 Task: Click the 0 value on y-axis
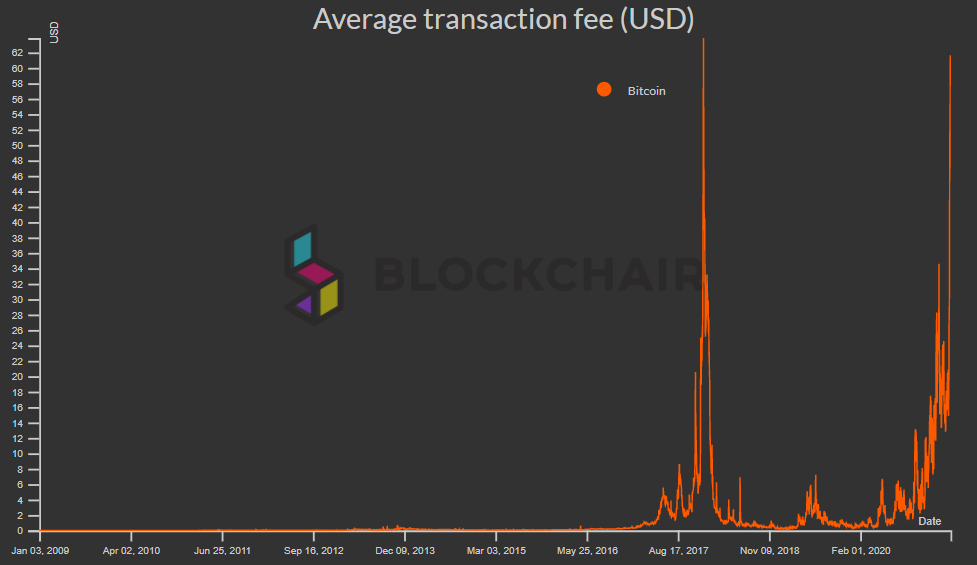click(34, 531)
